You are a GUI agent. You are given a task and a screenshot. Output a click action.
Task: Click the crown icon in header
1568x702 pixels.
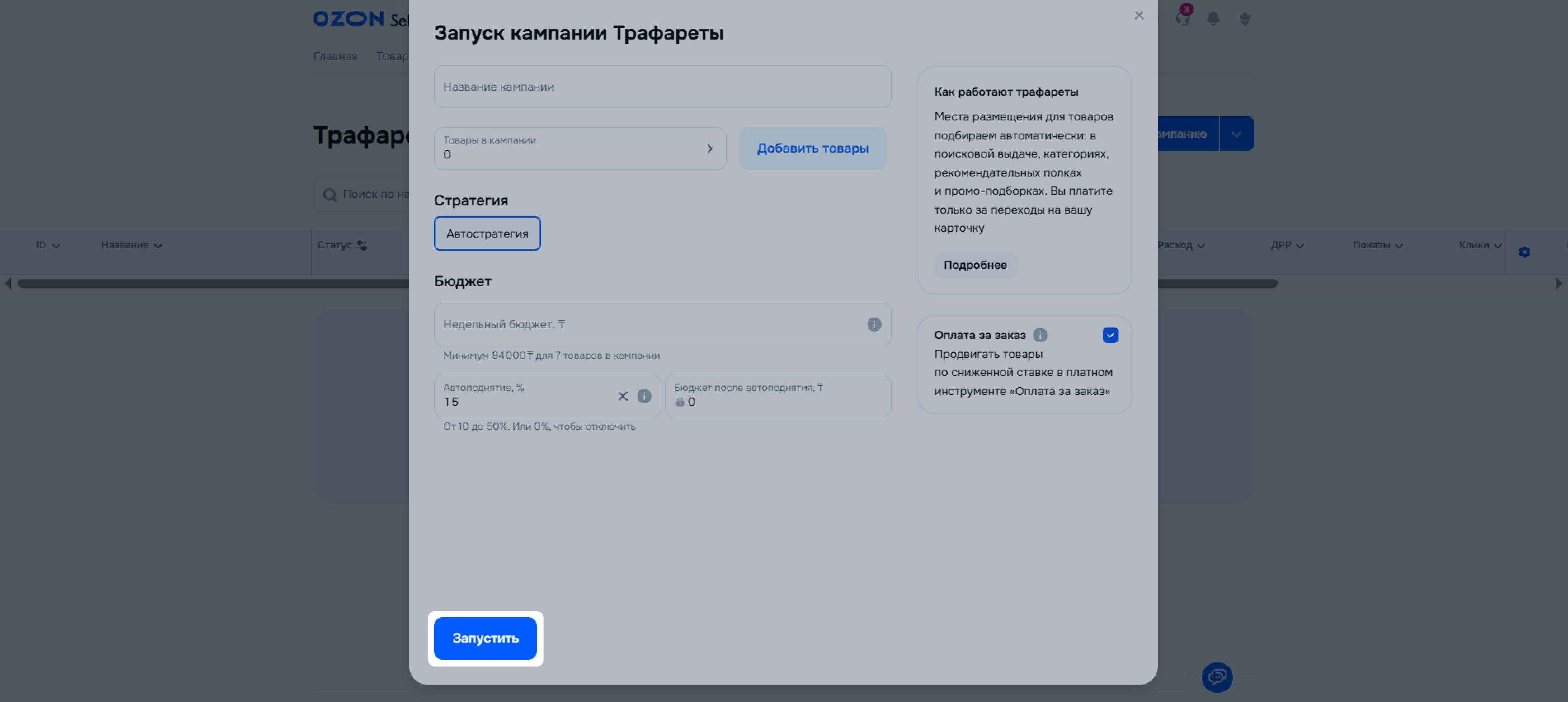(x=1245, y=18)
